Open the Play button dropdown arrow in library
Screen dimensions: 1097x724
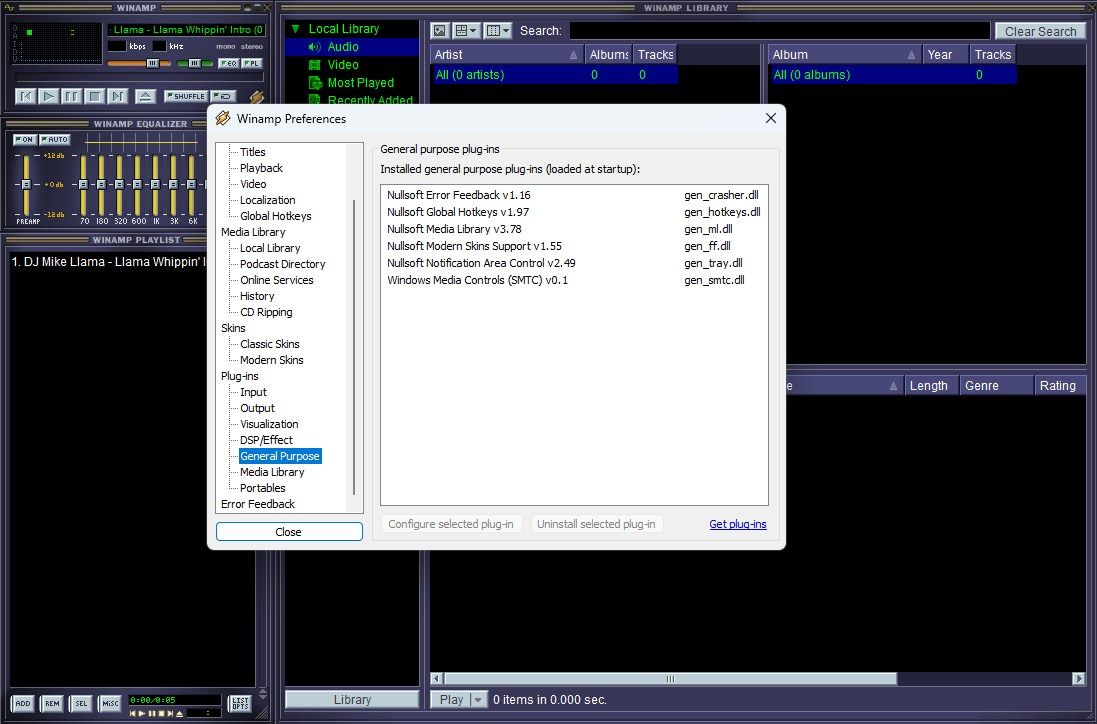point(479,700)
